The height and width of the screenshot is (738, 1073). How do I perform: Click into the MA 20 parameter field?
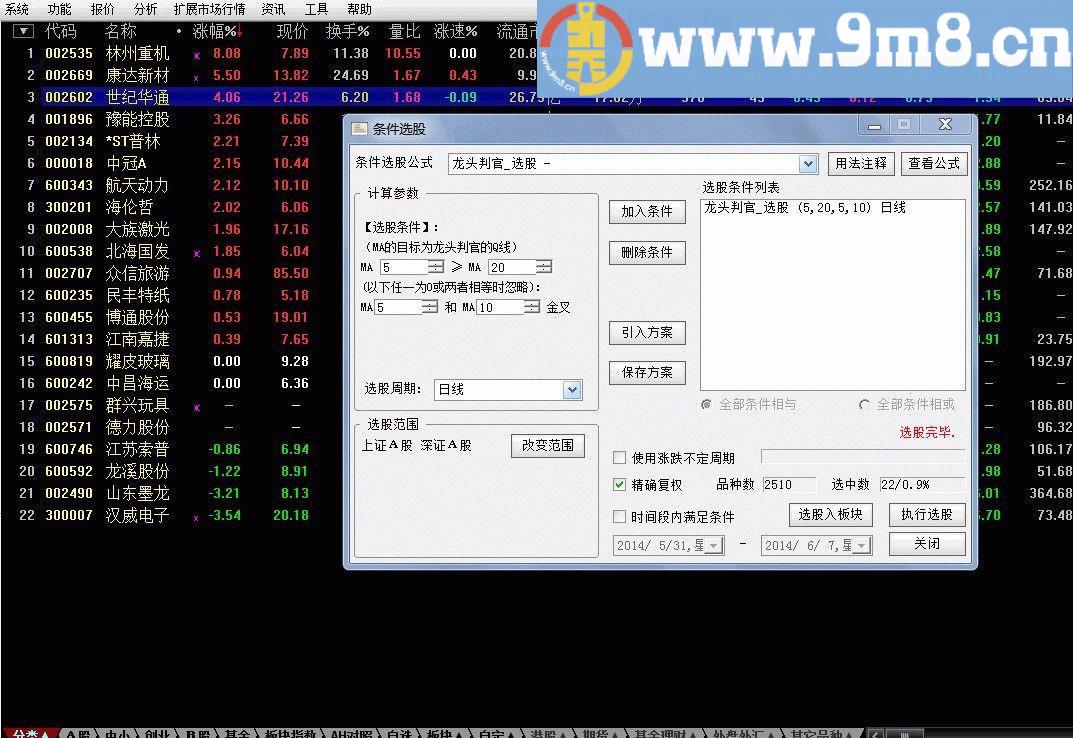(x=512, y=267)
